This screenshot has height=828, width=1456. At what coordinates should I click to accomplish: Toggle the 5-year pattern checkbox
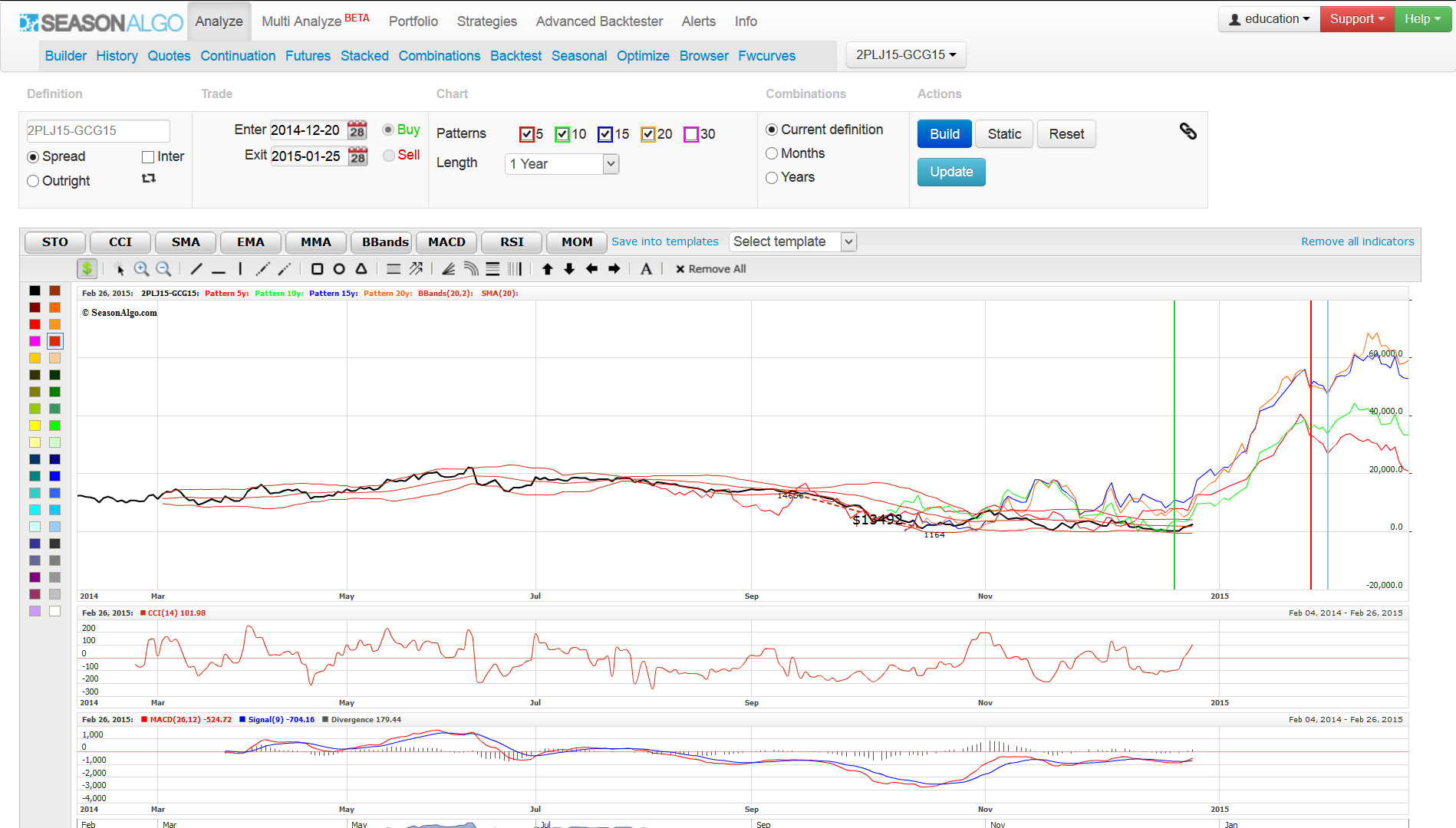click(x=526, y=134)
